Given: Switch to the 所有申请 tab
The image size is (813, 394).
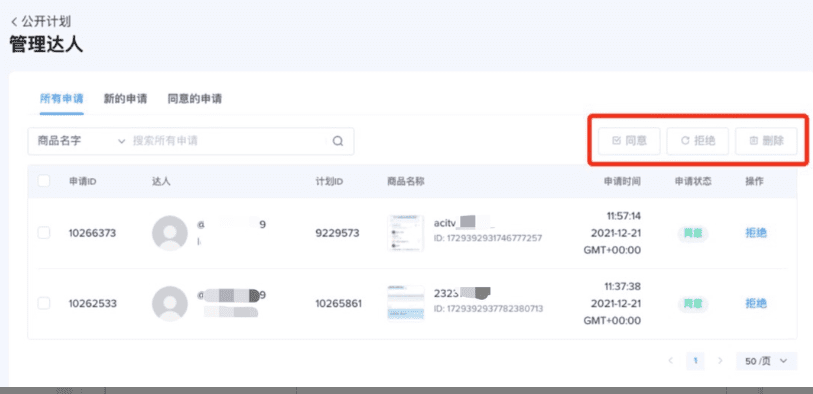Looking at the screenshot, I should (x=62, y=98).
